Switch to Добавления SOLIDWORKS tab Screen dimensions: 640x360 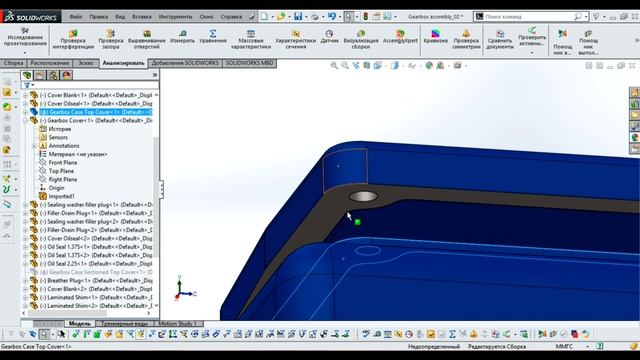point(185,63)
